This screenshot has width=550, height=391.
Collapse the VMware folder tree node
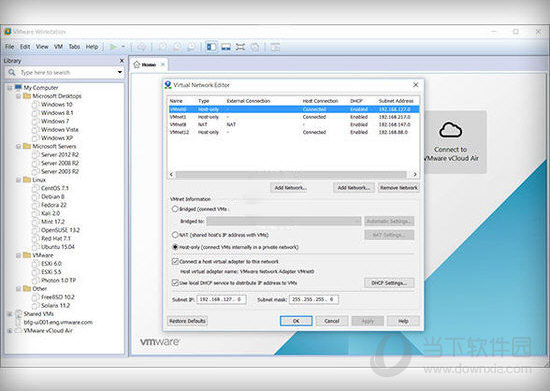(18, 255)
